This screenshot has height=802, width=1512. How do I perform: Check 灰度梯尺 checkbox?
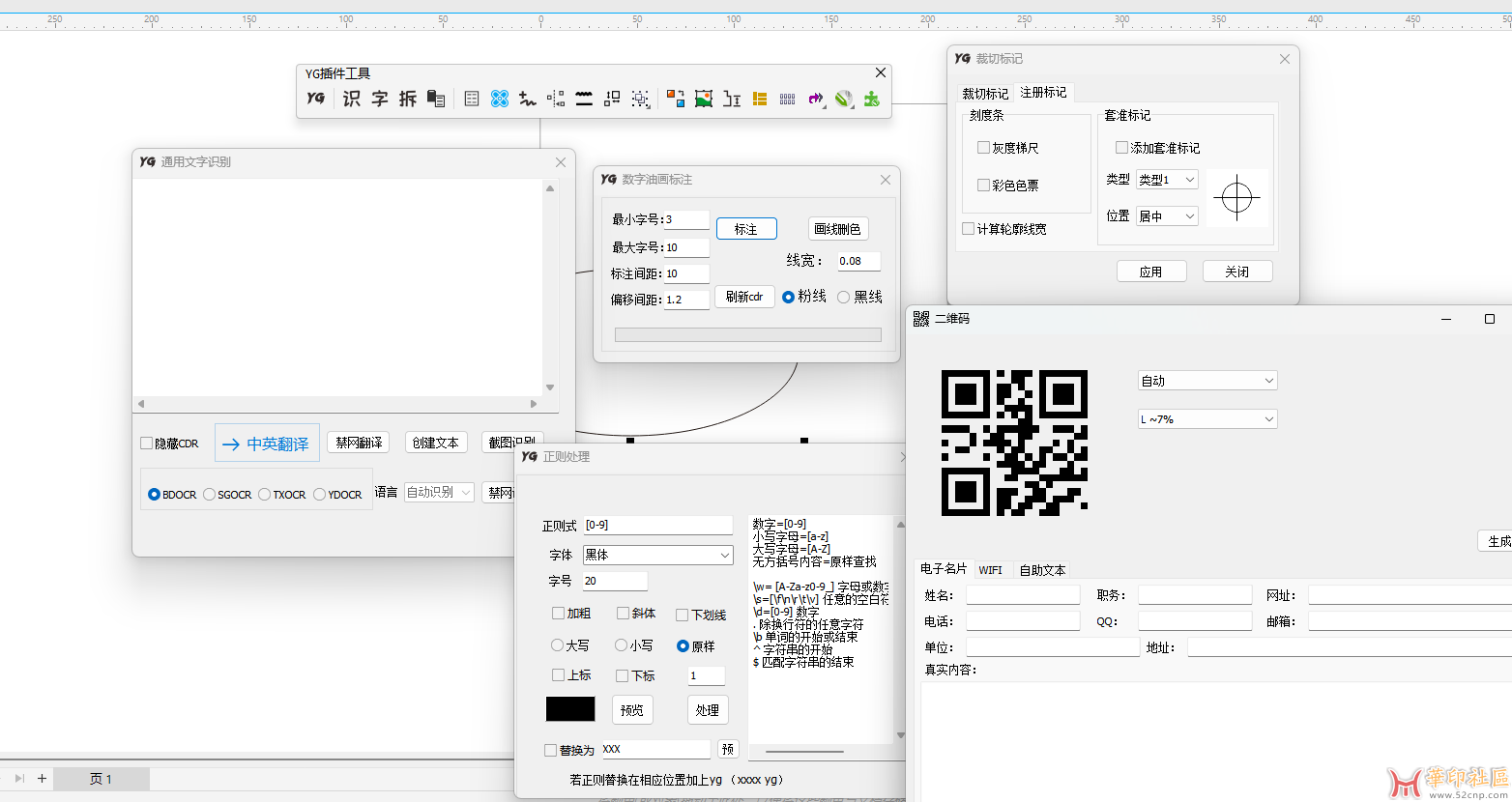tap(983, 148)
